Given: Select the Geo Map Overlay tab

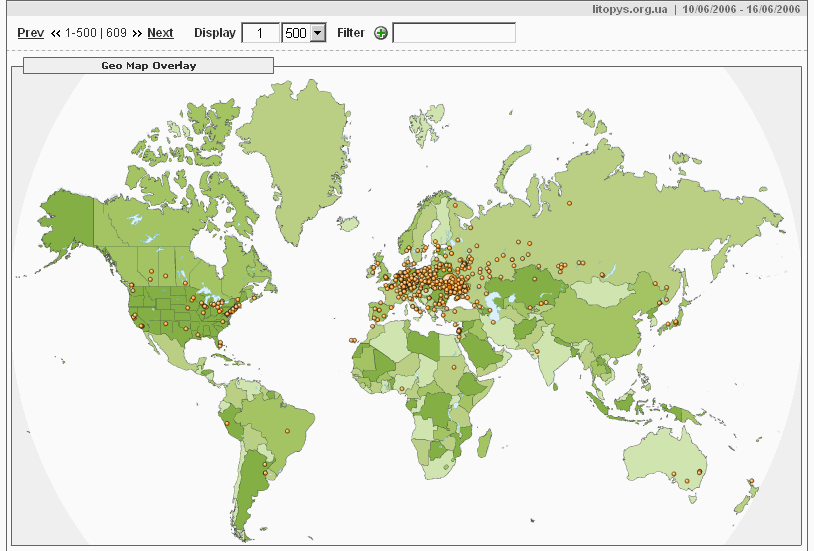Looking at the screenshot, I should (148, 66).
